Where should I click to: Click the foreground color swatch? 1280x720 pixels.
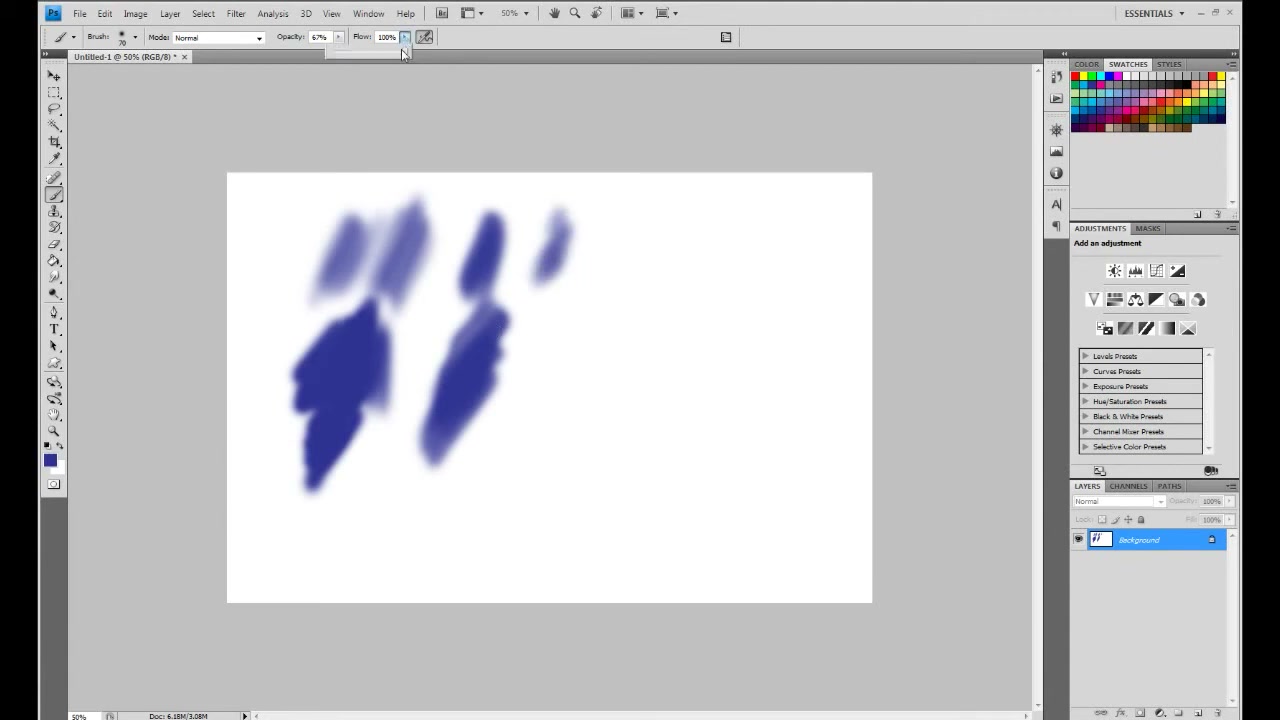(x=49, y=460)
